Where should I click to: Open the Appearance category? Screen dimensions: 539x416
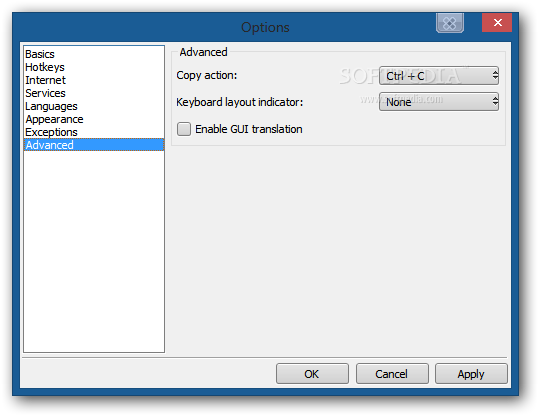tap(94, 119)
